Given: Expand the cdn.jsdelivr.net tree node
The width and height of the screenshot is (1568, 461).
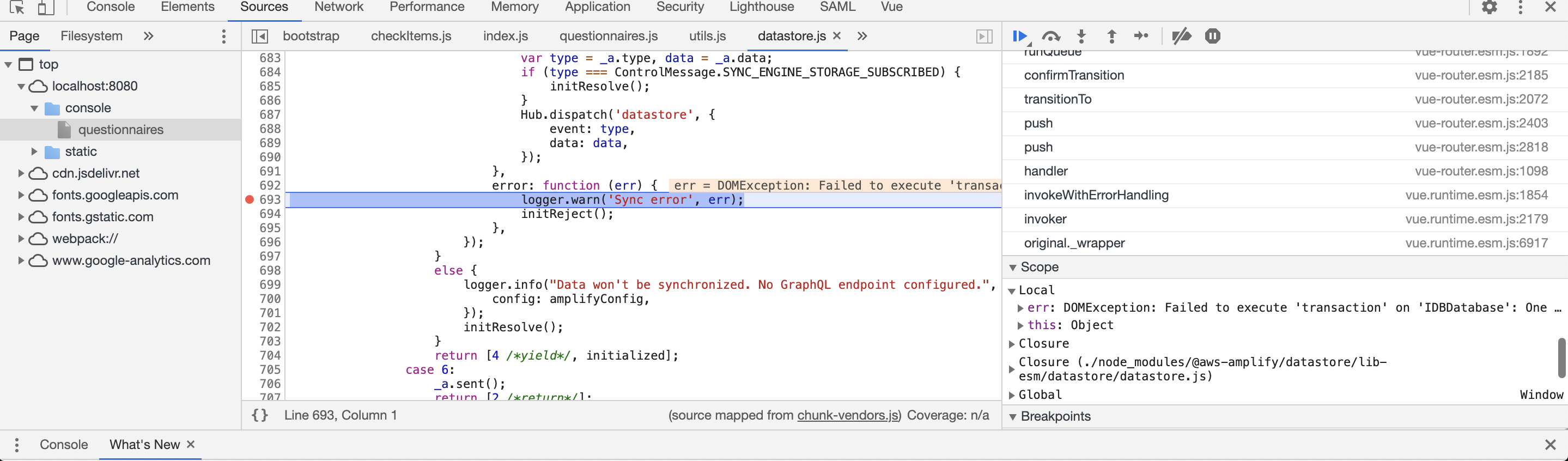Looking at the screenshot, I should point(21,174).
